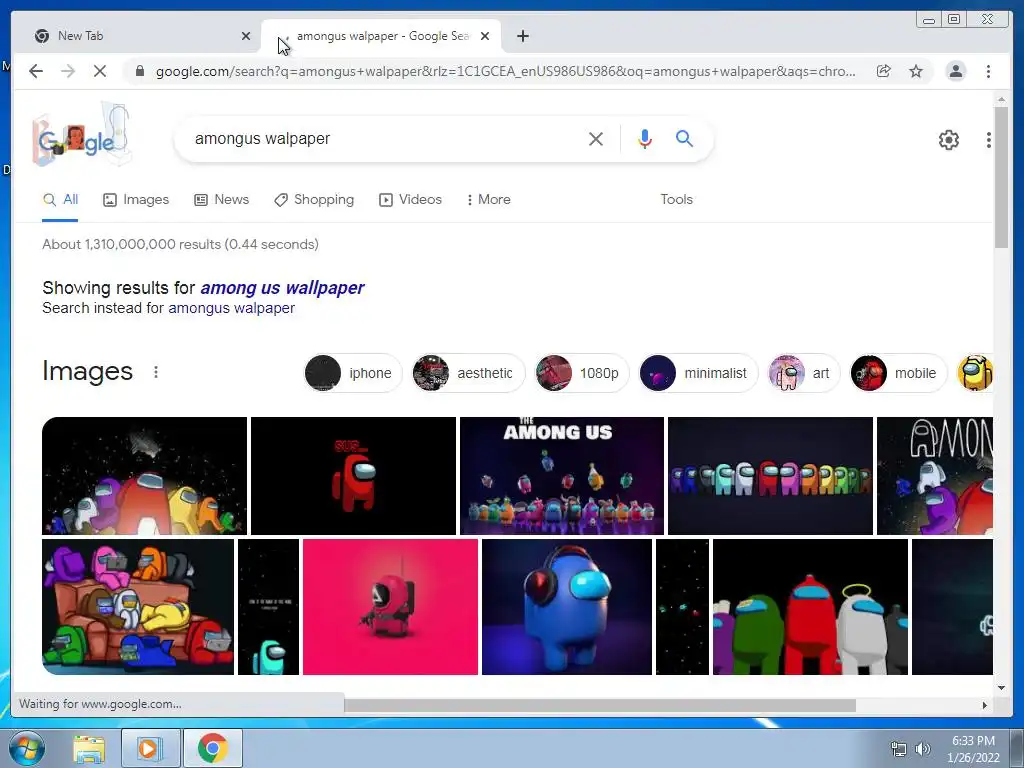Open the options dots beside the gear
Viewport: 1024px width, 768px height.
[988, 139]
